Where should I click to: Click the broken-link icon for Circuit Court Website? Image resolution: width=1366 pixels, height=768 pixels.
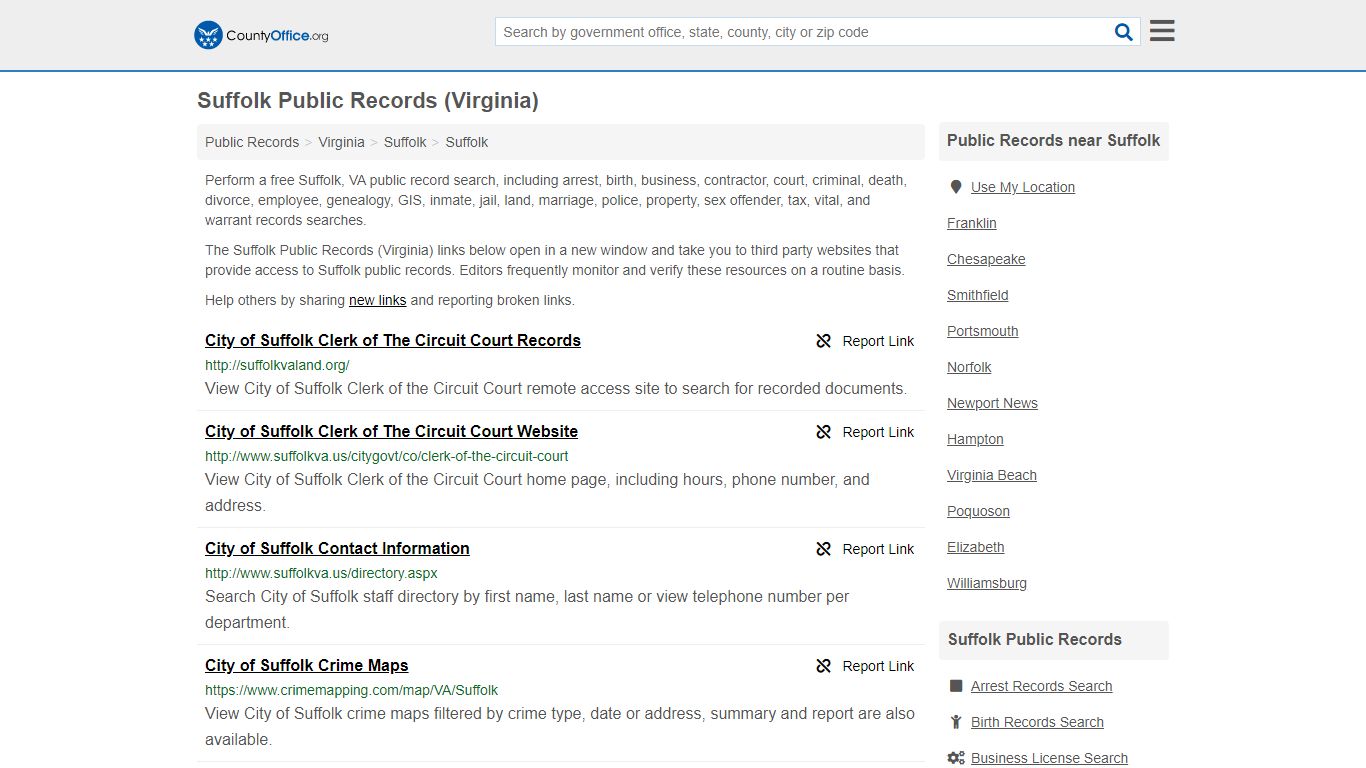click(824, 432)
